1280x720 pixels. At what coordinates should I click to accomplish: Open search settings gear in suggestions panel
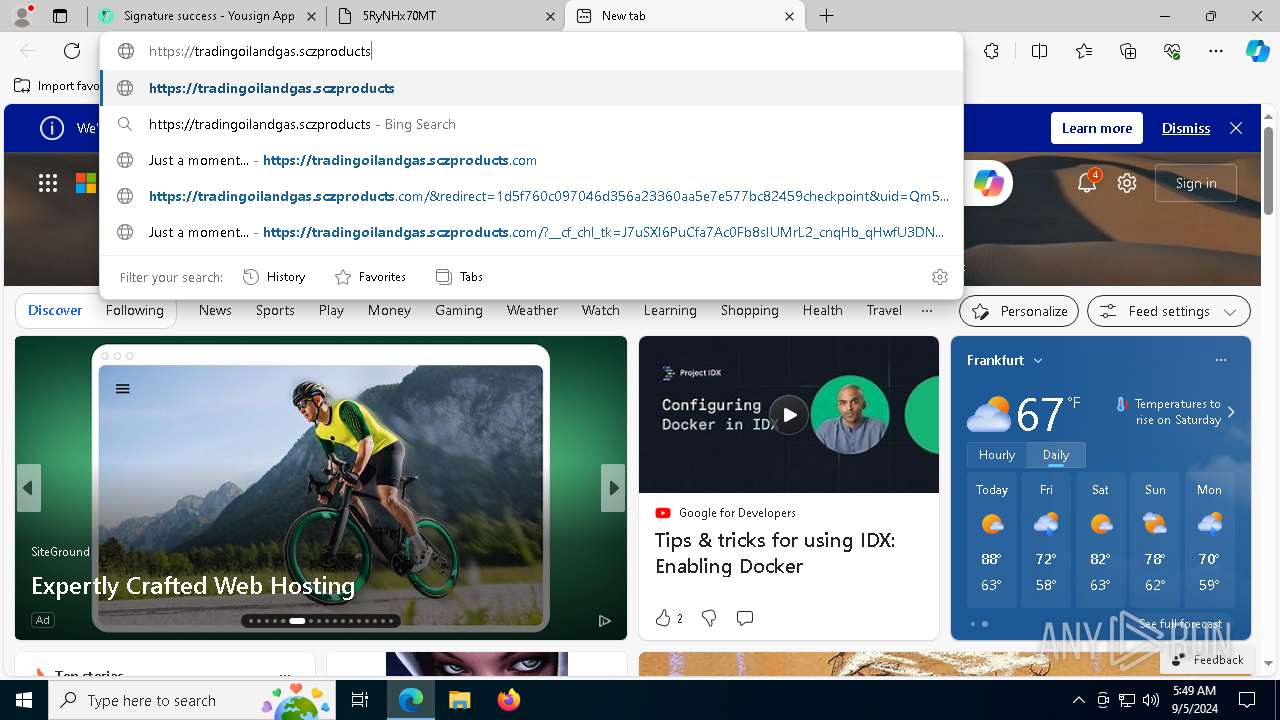tap(939, 277)
